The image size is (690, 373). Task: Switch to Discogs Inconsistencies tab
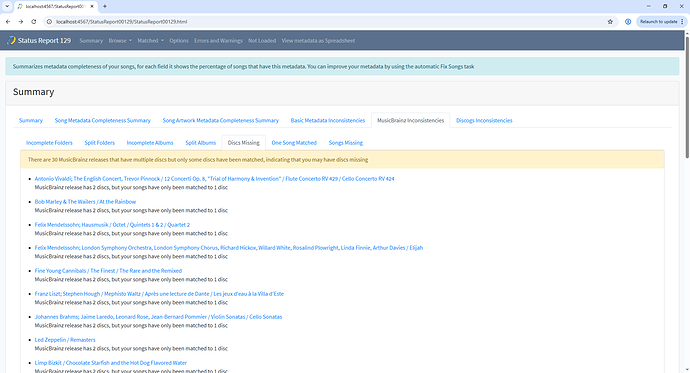484,121
